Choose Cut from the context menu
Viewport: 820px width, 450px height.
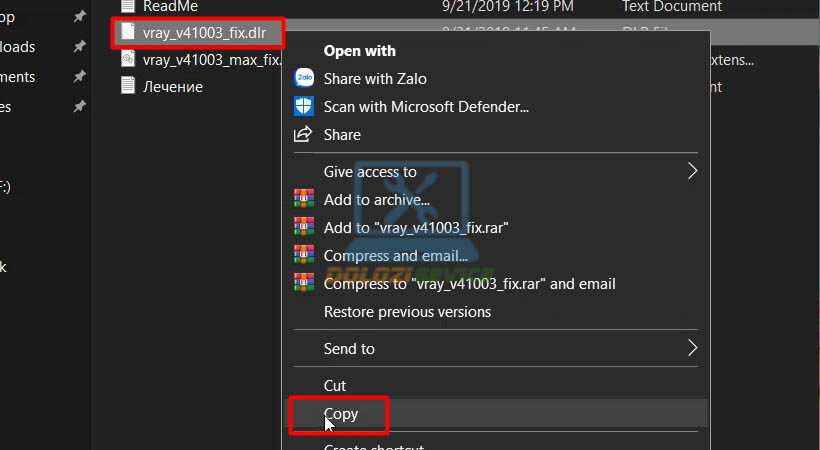click(335, 386)
